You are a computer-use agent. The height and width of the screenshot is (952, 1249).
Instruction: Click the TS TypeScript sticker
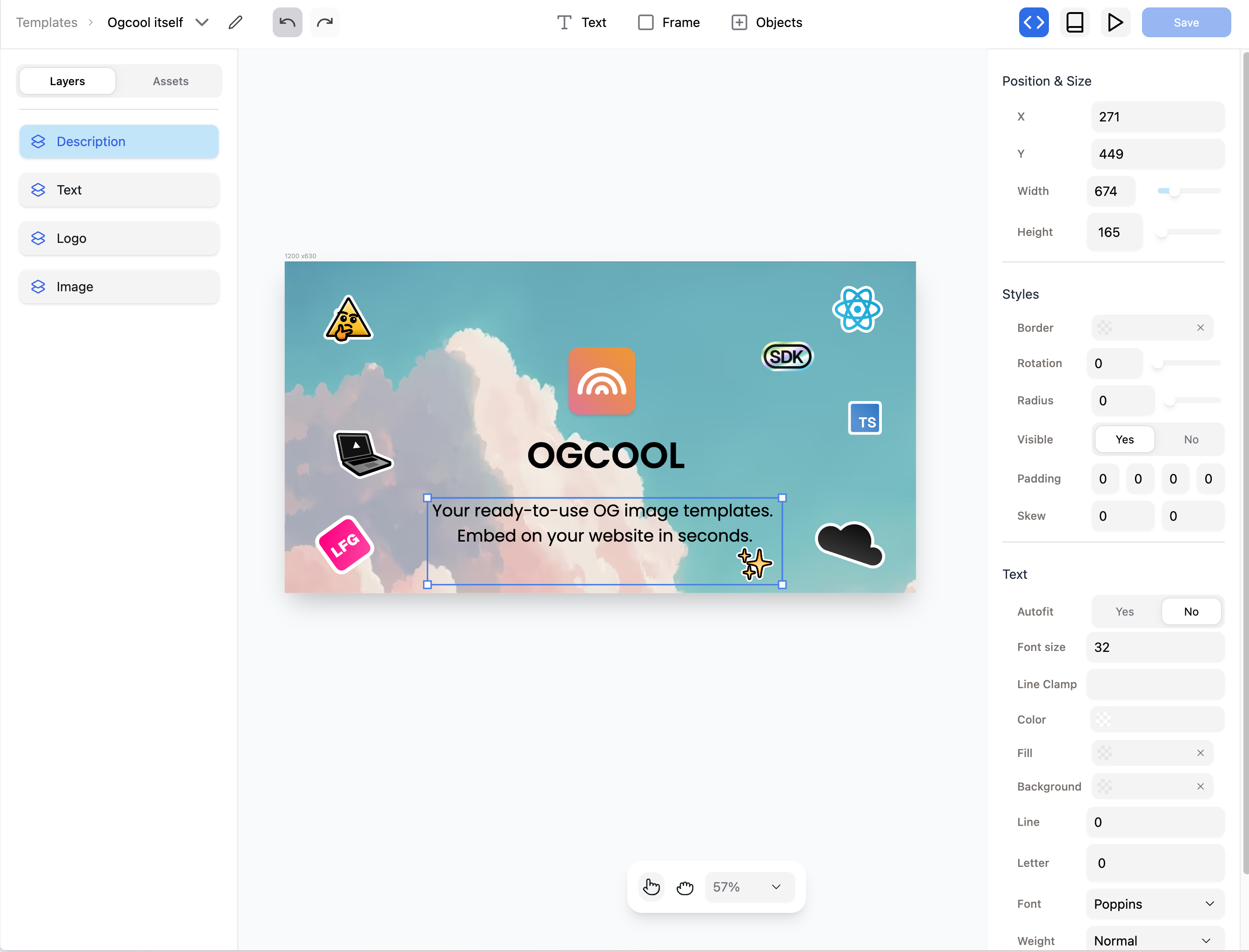pos(865,418)
